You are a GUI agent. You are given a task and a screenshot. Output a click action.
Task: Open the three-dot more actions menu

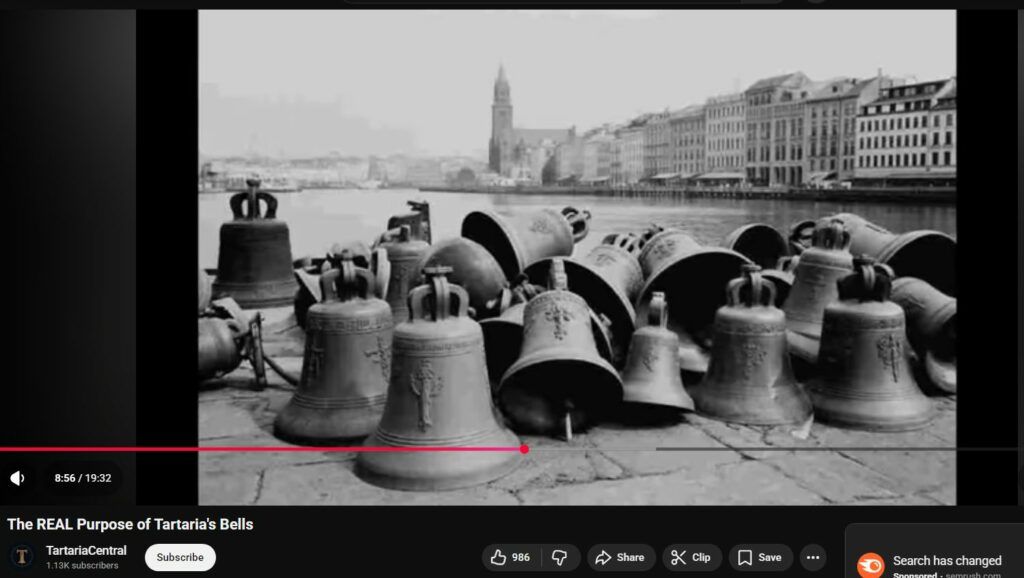(x=813, y=557)
